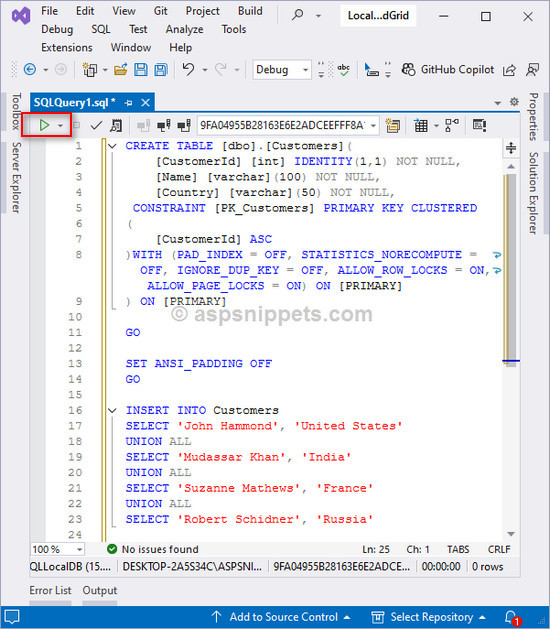550x629 pixels.
Task: Open the GitHub Copilot button
Action: pyautogui.click(x=448, y=69)
